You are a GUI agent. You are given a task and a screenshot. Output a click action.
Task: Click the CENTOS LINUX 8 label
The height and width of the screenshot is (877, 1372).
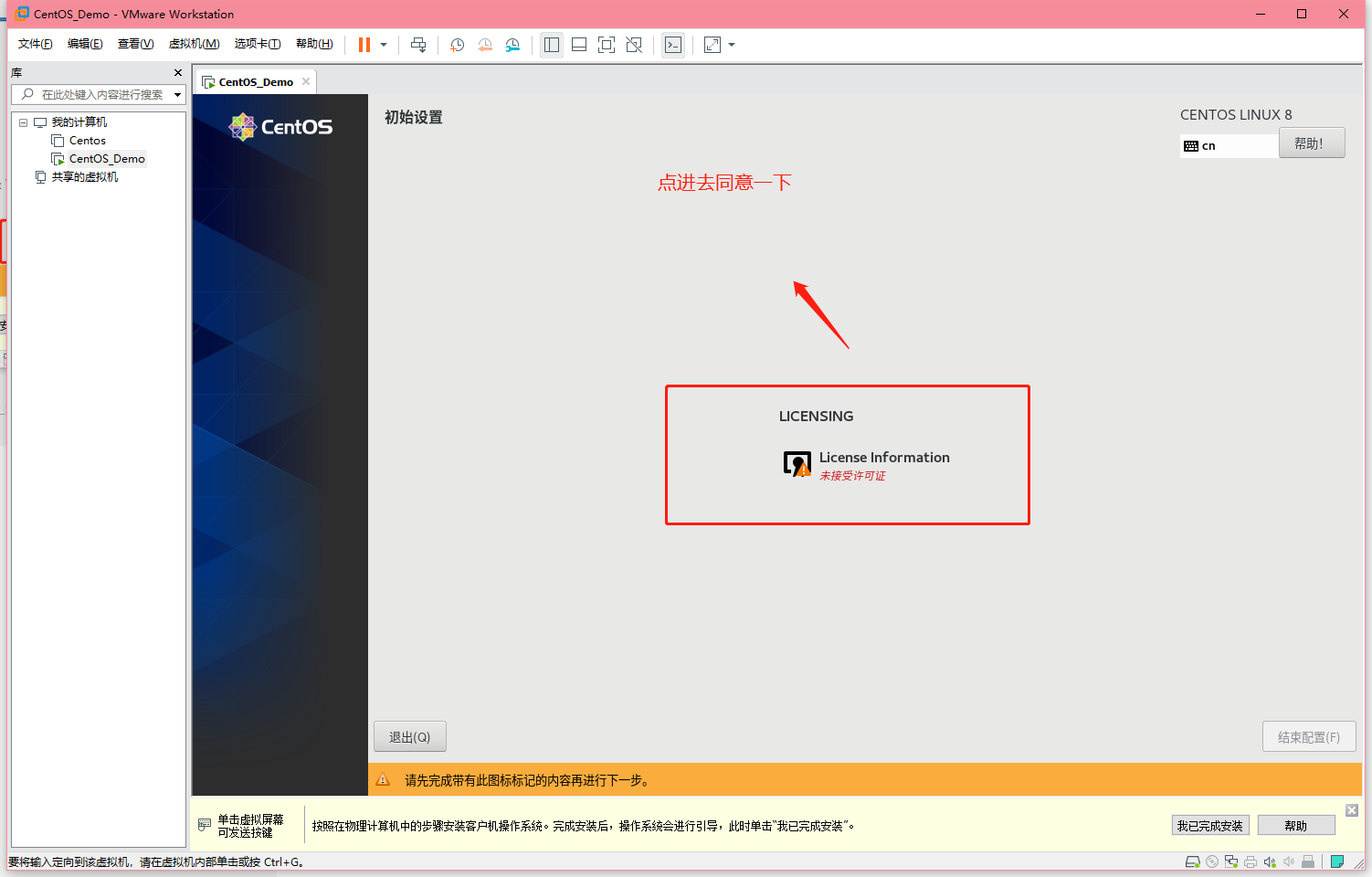pyautogui.click(x=1236, y=115)
